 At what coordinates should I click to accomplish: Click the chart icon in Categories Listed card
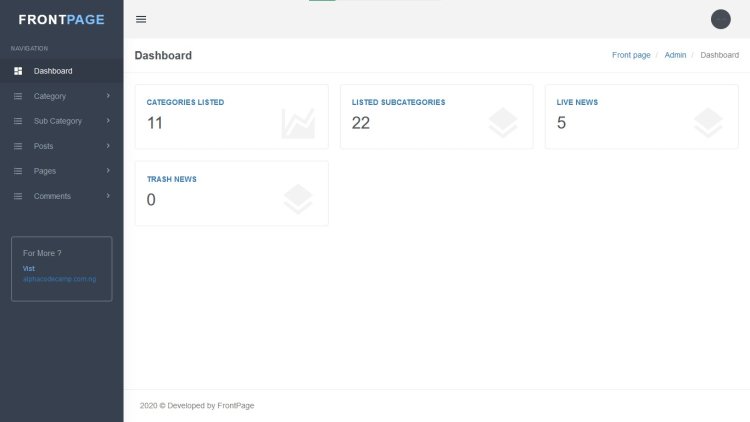(298, 123)
